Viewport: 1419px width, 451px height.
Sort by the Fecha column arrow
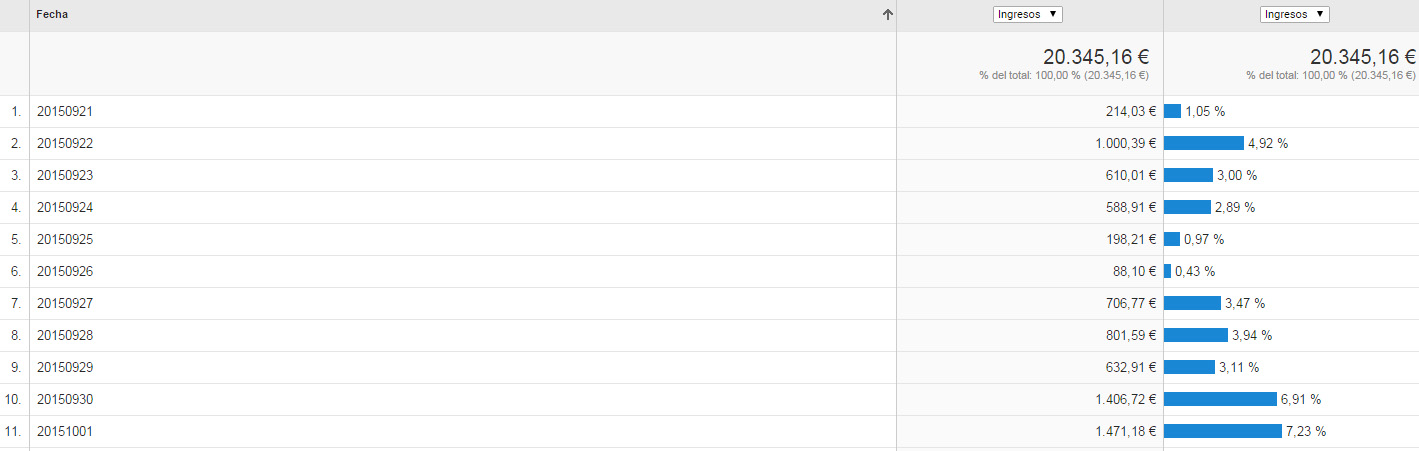tap(888, 15)
